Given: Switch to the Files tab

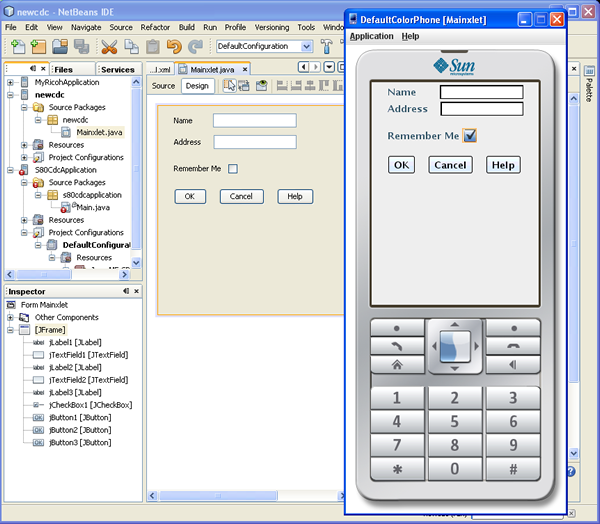Looking at the screenshot, I should tap(64, 69).
